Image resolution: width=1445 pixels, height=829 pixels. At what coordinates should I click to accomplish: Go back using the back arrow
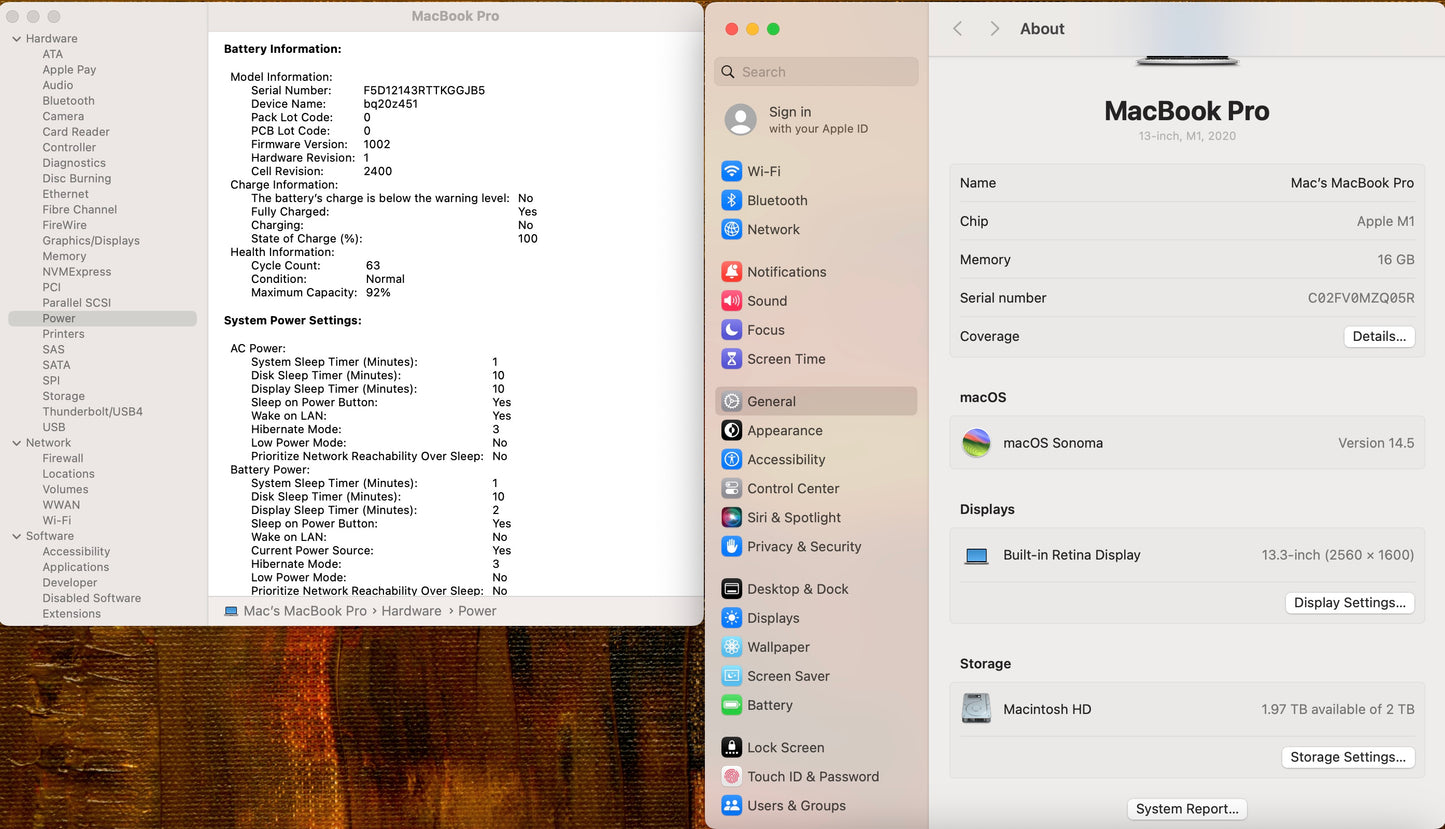(957, 29)
